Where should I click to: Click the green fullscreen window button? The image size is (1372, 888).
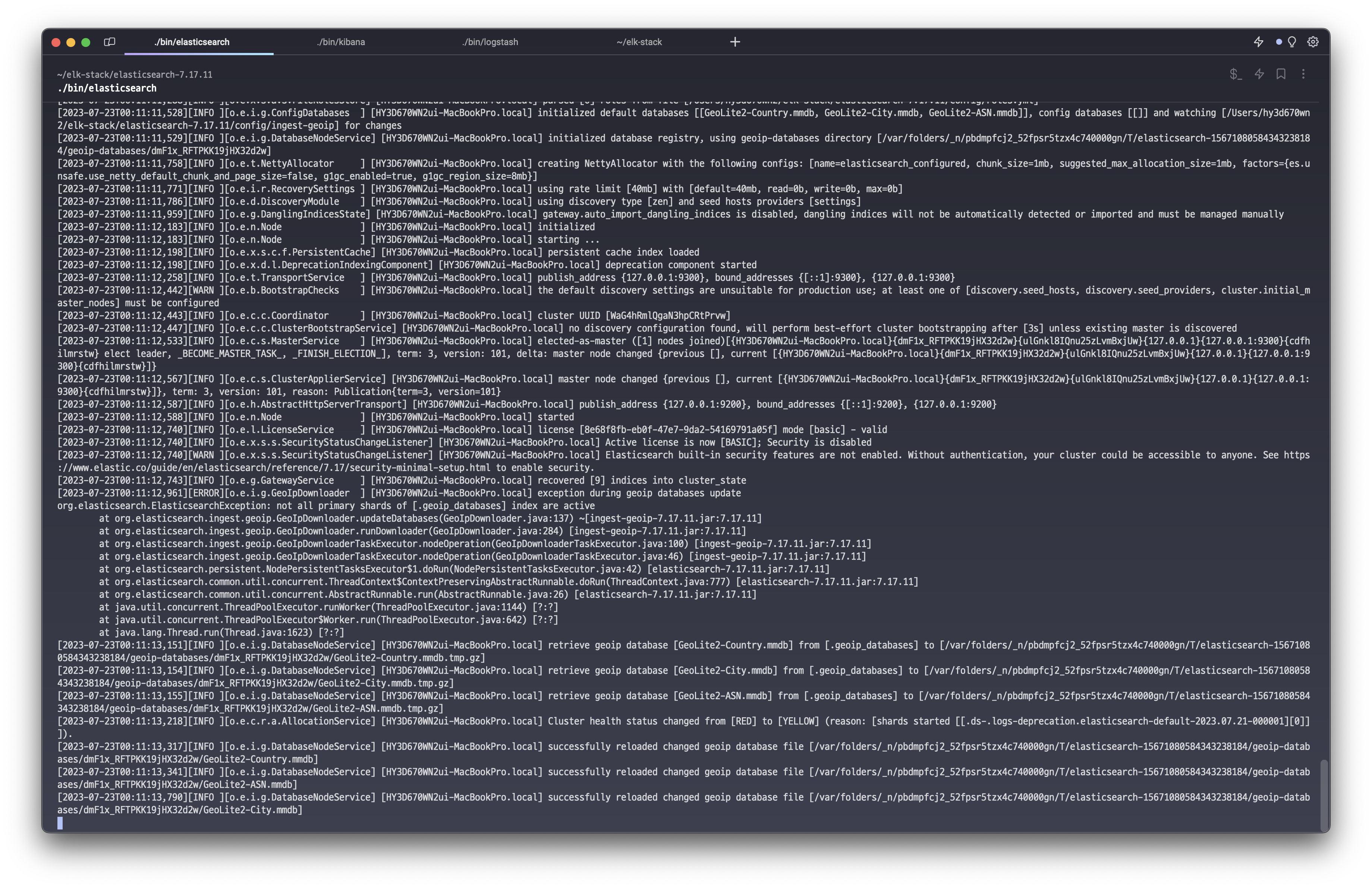[86, 42]
